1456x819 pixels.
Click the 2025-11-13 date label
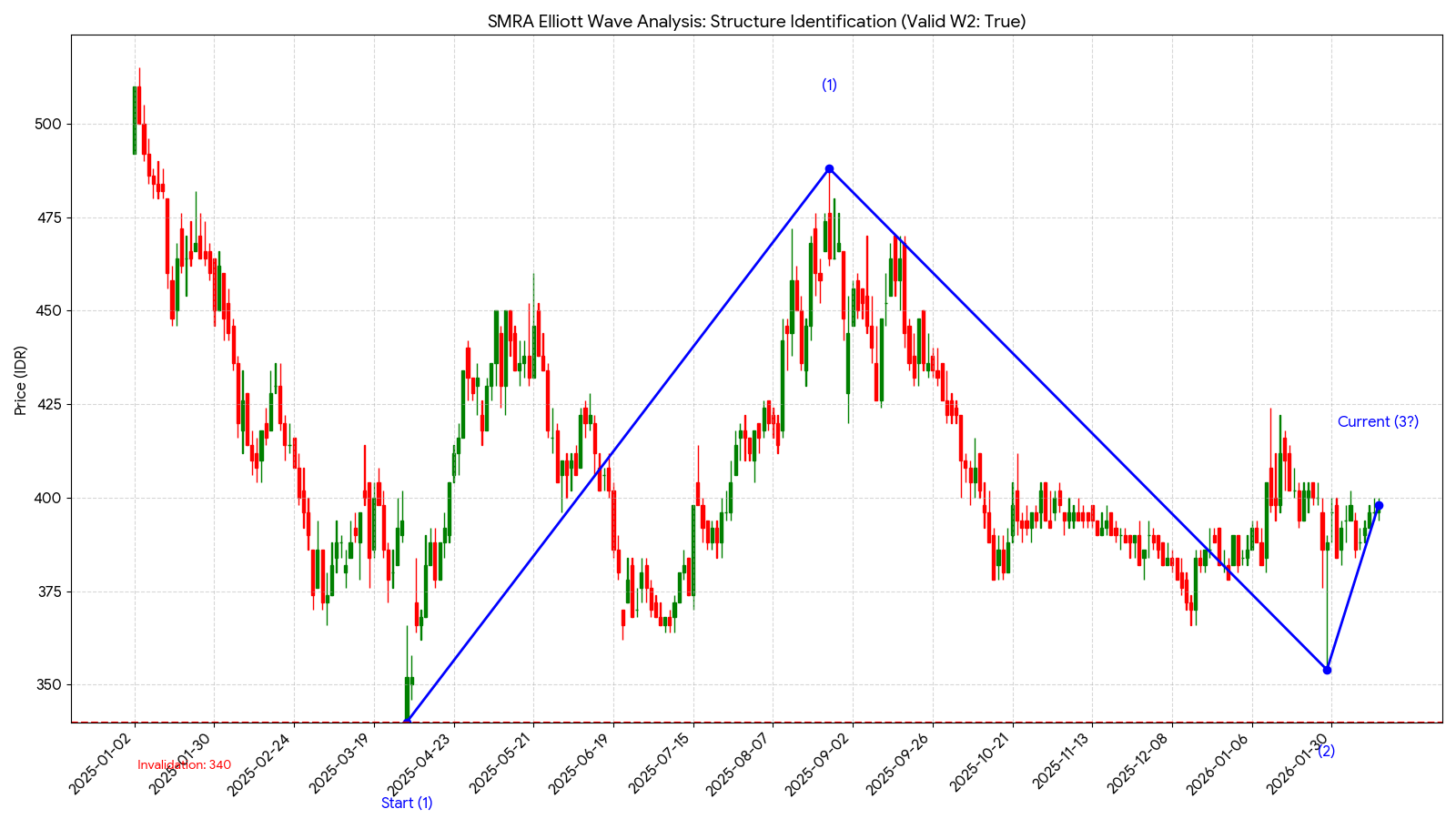coord(1063,763)
